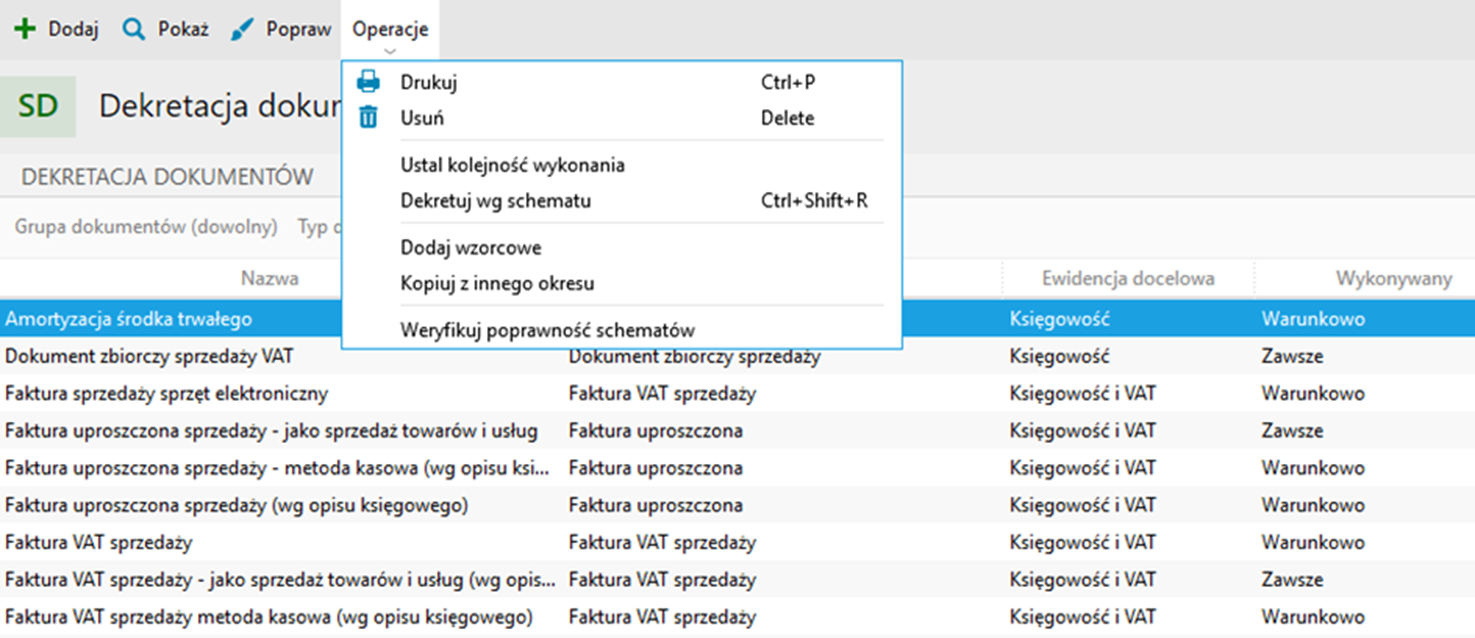Click the green SD module badge
This screenshot has height=638, width=1475.
click(38, 106)
